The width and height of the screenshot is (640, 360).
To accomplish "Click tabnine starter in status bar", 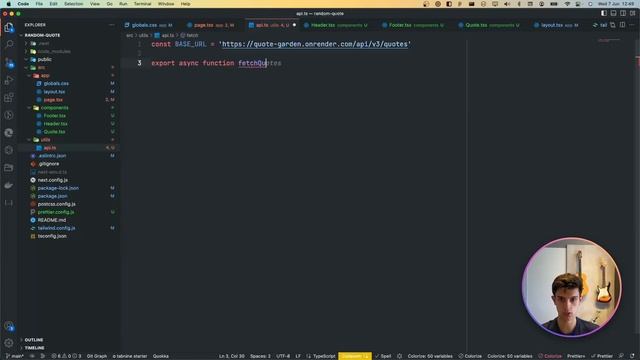I will pos(130,356).
